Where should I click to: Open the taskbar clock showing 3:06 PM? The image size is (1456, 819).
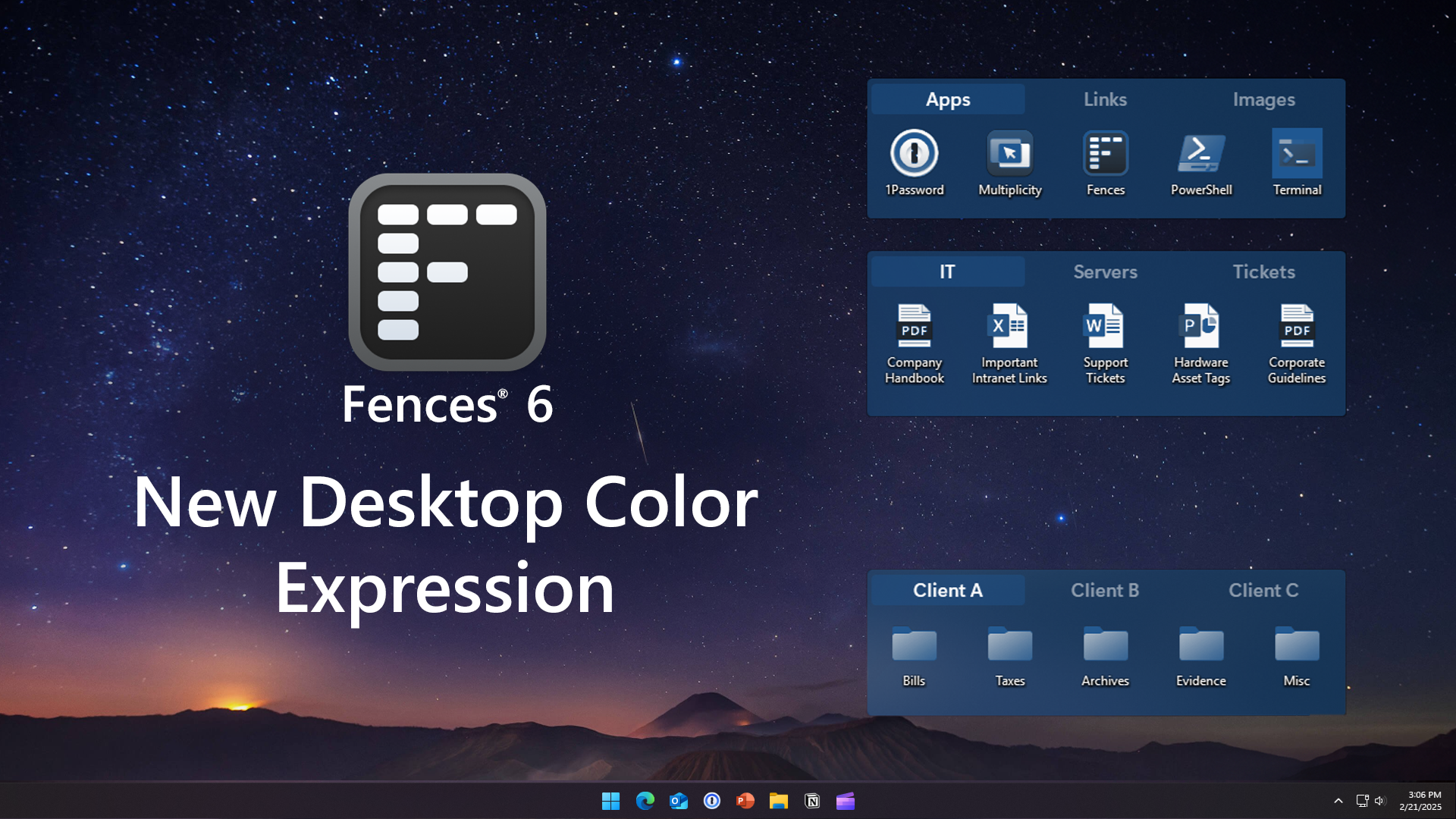tap(1420, 801)
